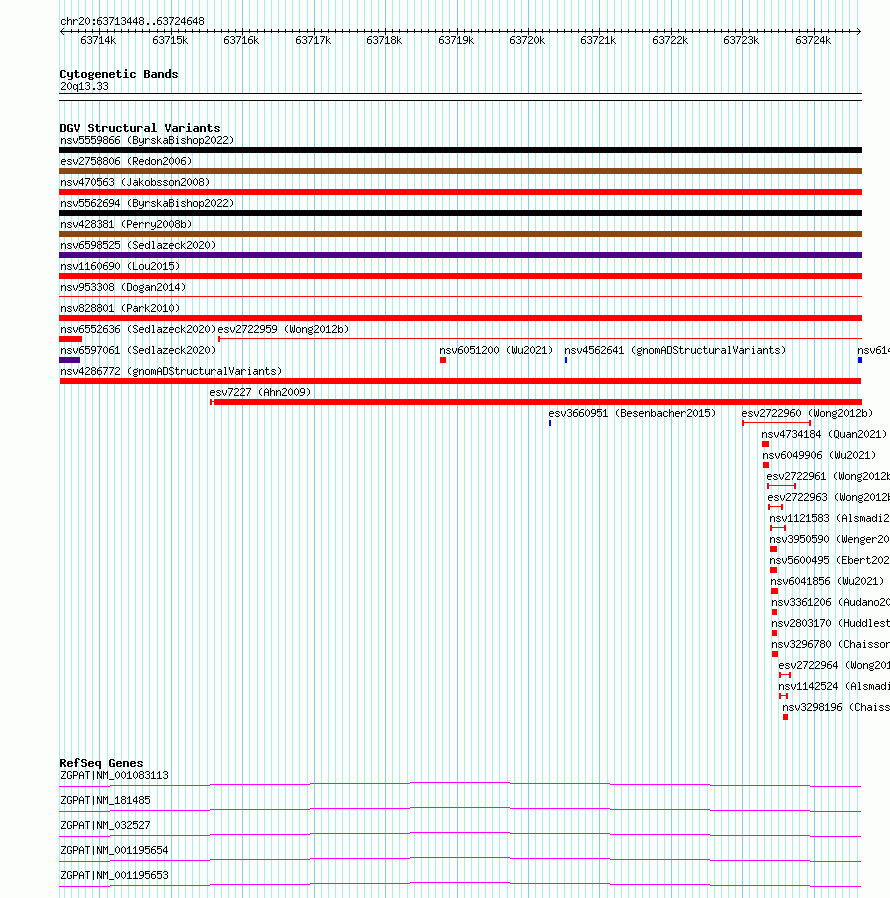Click the red esv7227 variant bar
Viewport: 890px width, 898px height.
pyautogui.click(x=536, y=402)
